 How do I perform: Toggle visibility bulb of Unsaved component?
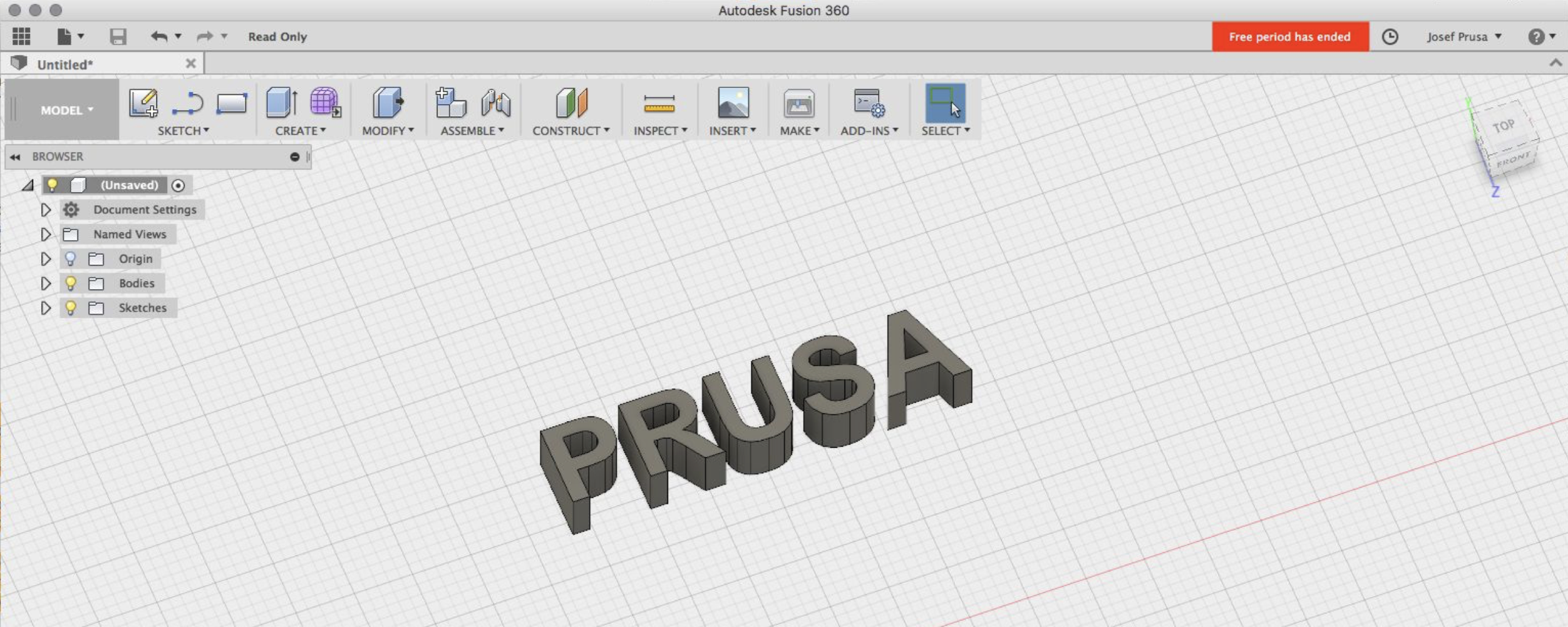(x=53, y=185)
